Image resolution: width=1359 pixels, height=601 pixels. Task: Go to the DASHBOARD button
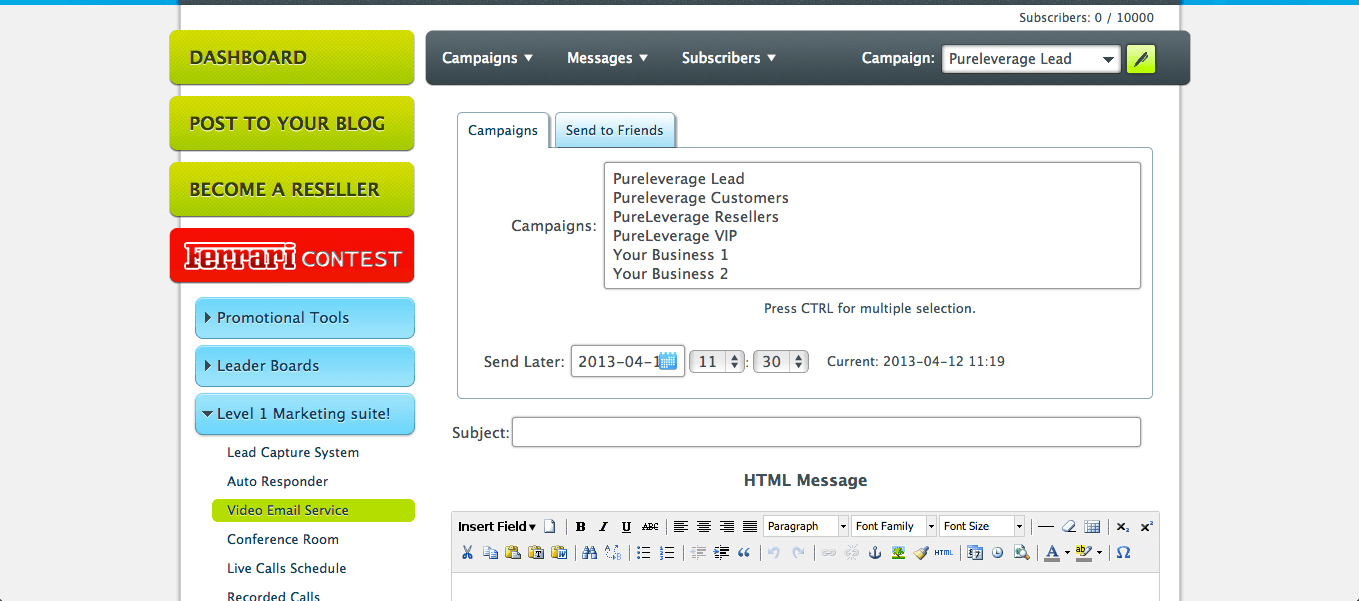292,58
